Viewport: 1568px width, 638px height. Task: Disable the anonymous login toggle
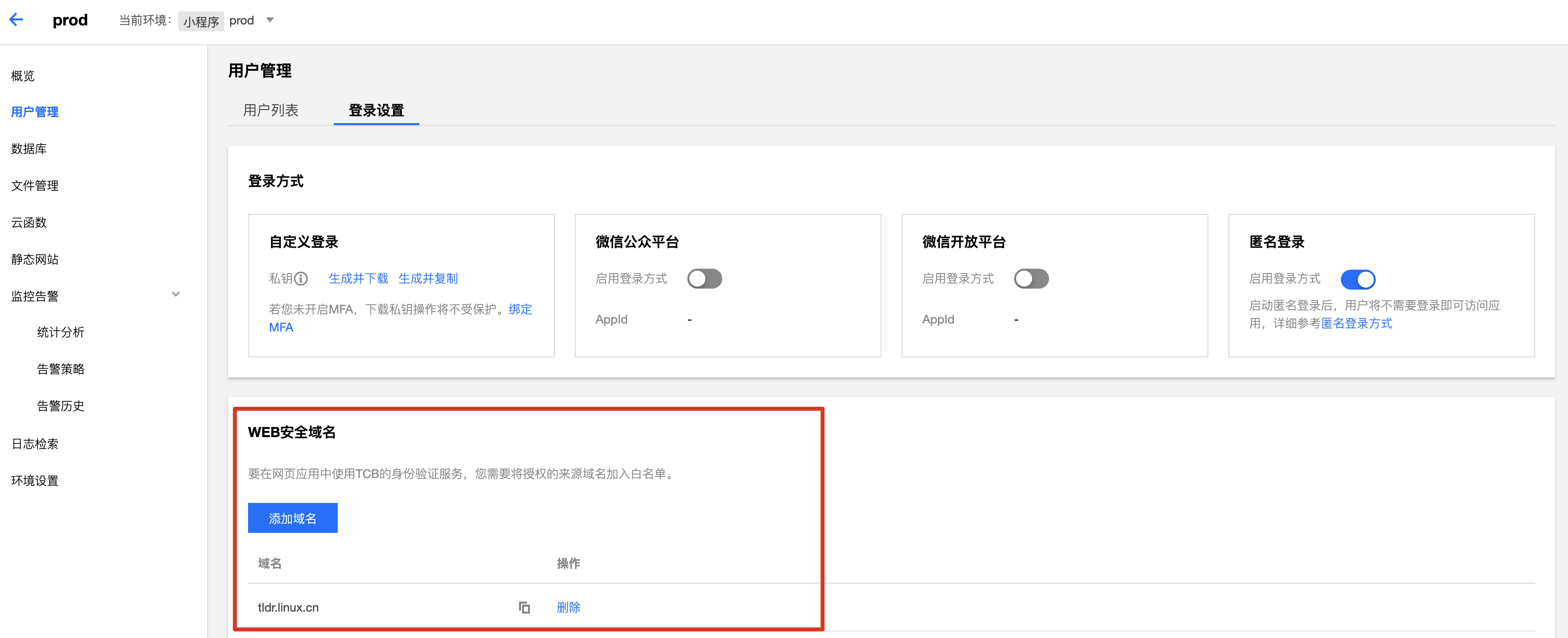coord(1357,279)
